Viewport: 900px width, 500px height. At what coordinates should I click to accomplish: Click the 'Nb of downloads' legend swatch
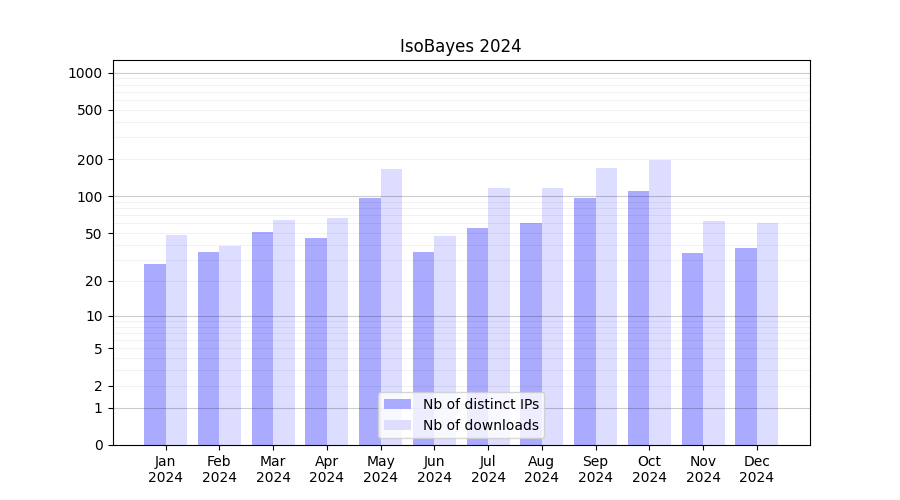[x=397, y=425]
